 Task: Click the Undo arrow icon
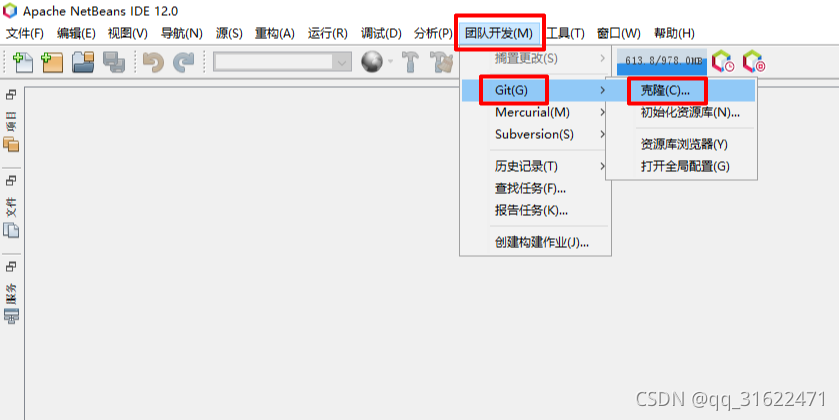154,62
